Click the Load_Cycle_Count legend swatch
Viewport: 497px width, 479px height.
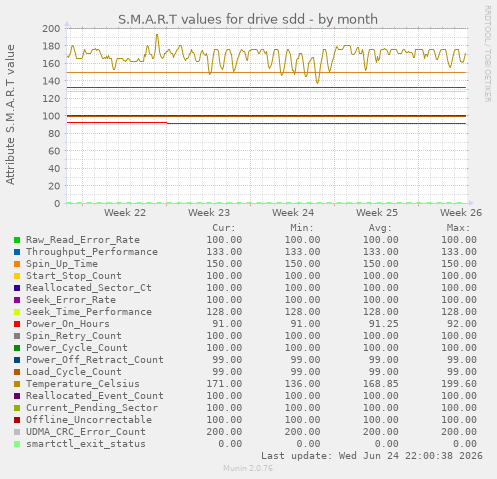(17, 372)
